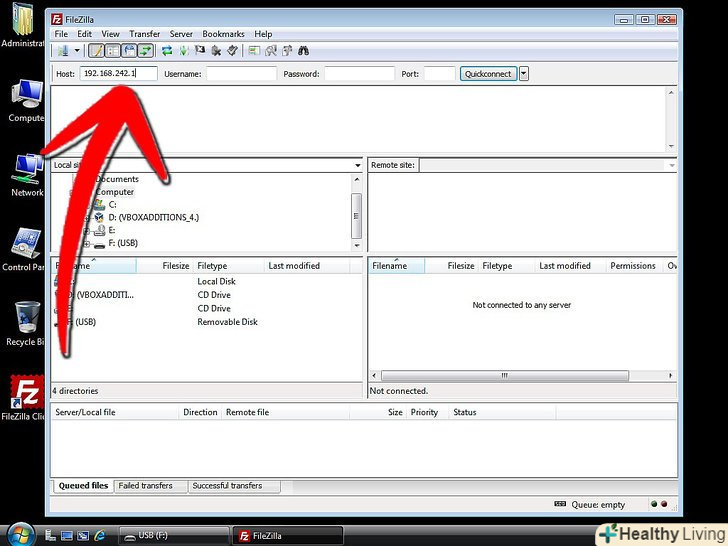The image size is (728, 546).
Task: Toggle the local directory tree view
Action: pyautogui.click(x=113, y=50)
